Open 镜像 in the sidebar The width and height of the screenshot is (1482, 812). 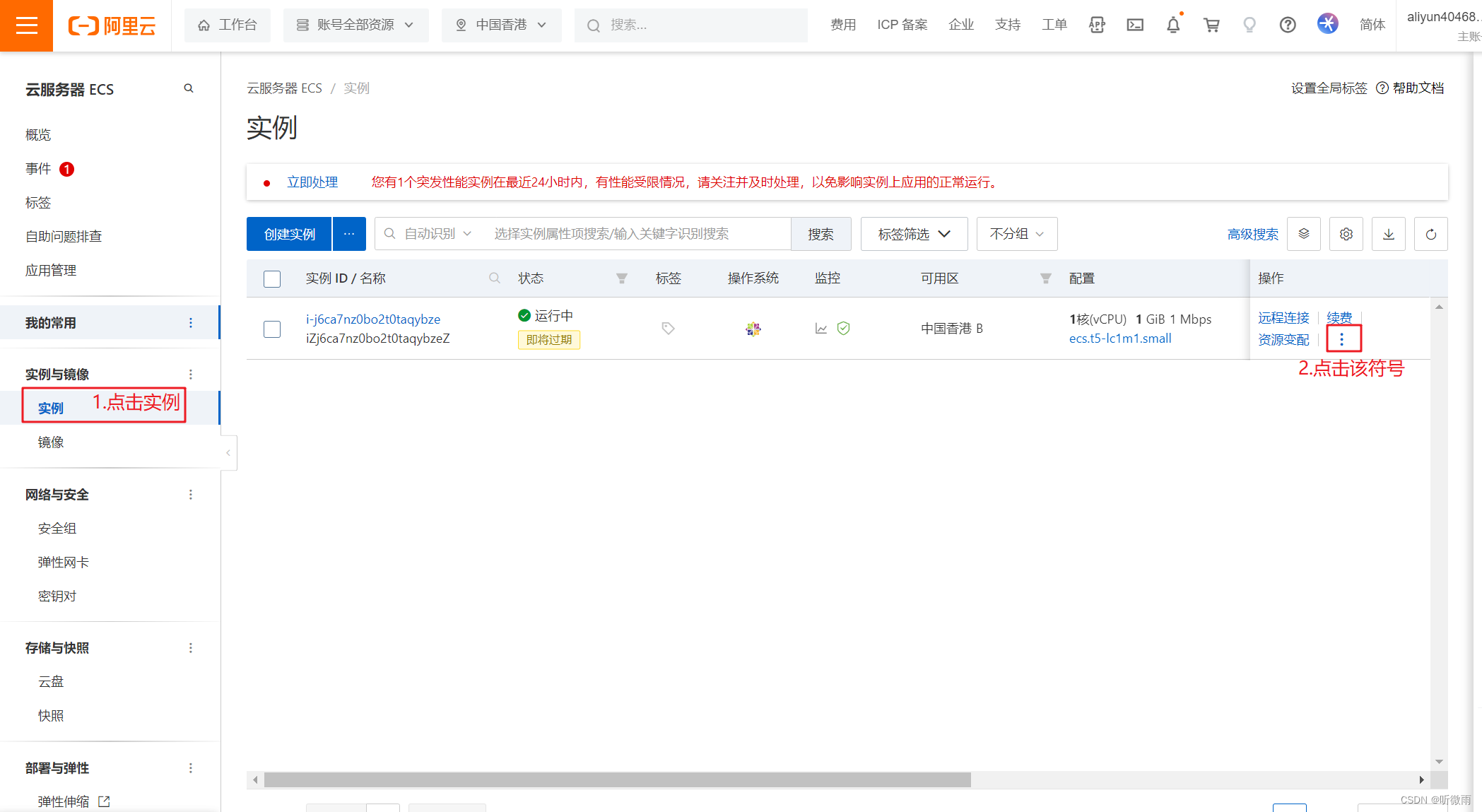point(51,442)
